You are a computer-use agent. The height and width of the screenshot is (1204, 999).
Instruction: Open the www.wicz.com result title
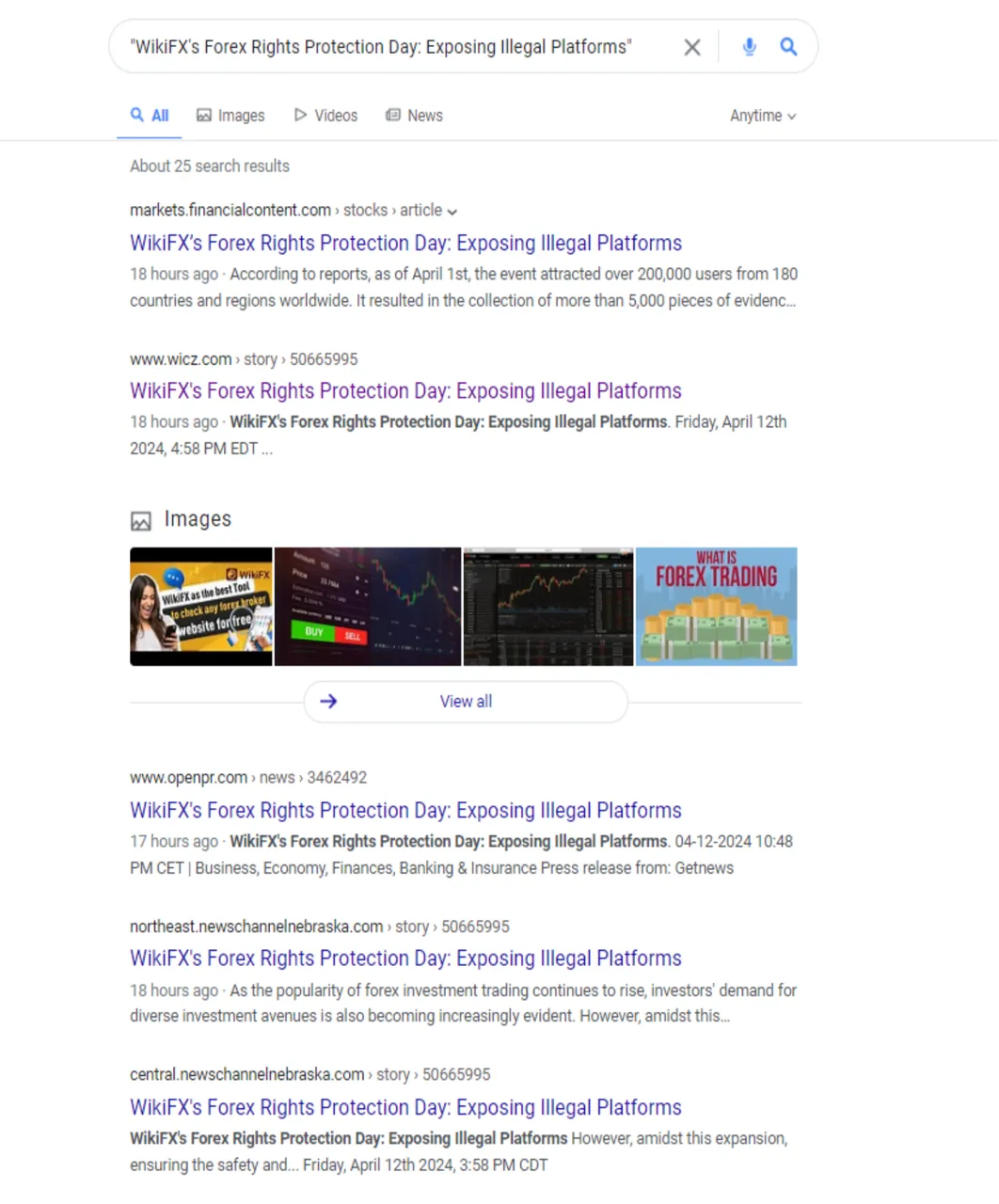405,390
